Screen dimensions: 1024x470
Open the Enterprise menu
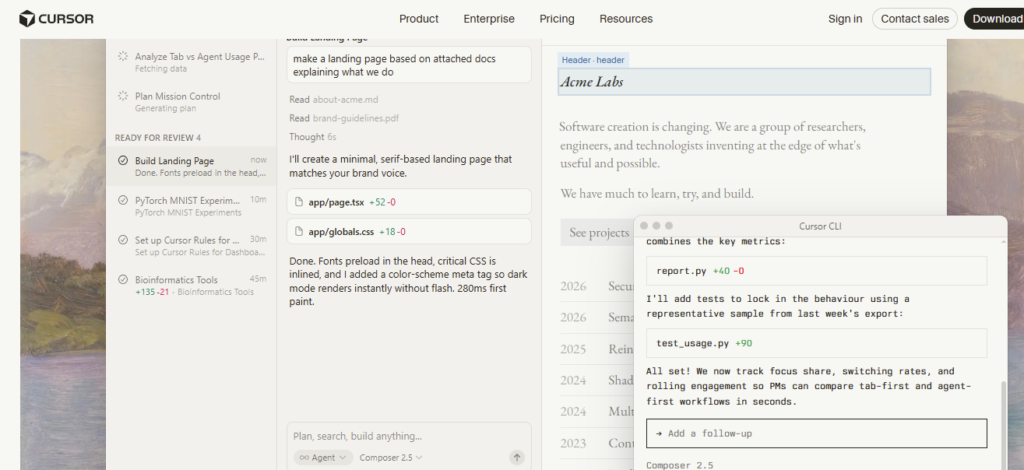coord(489,19)
